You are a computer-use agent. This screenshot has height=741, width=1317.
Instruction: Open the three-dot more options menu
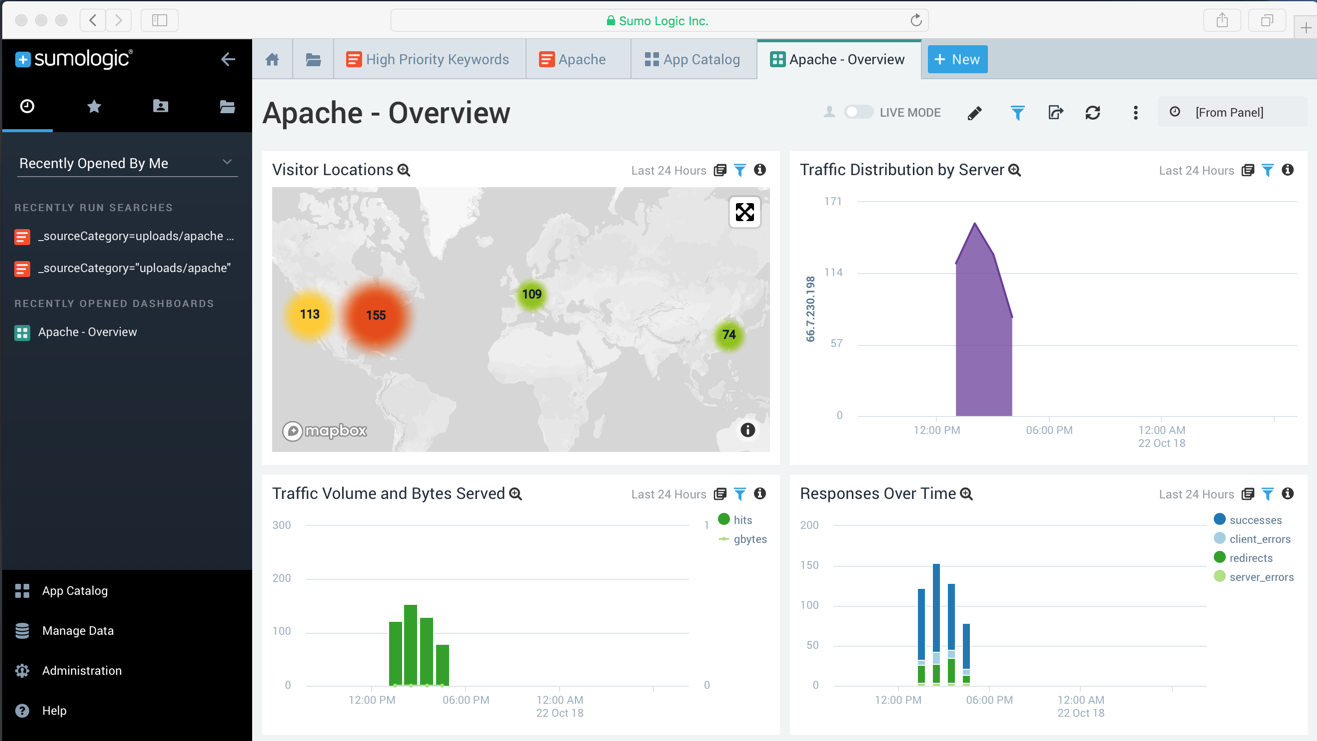coord(1135,113)
